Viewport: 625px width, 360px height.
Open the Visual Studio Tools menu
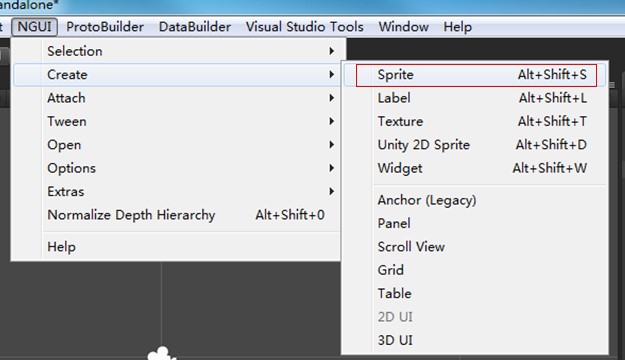point(304,27)
